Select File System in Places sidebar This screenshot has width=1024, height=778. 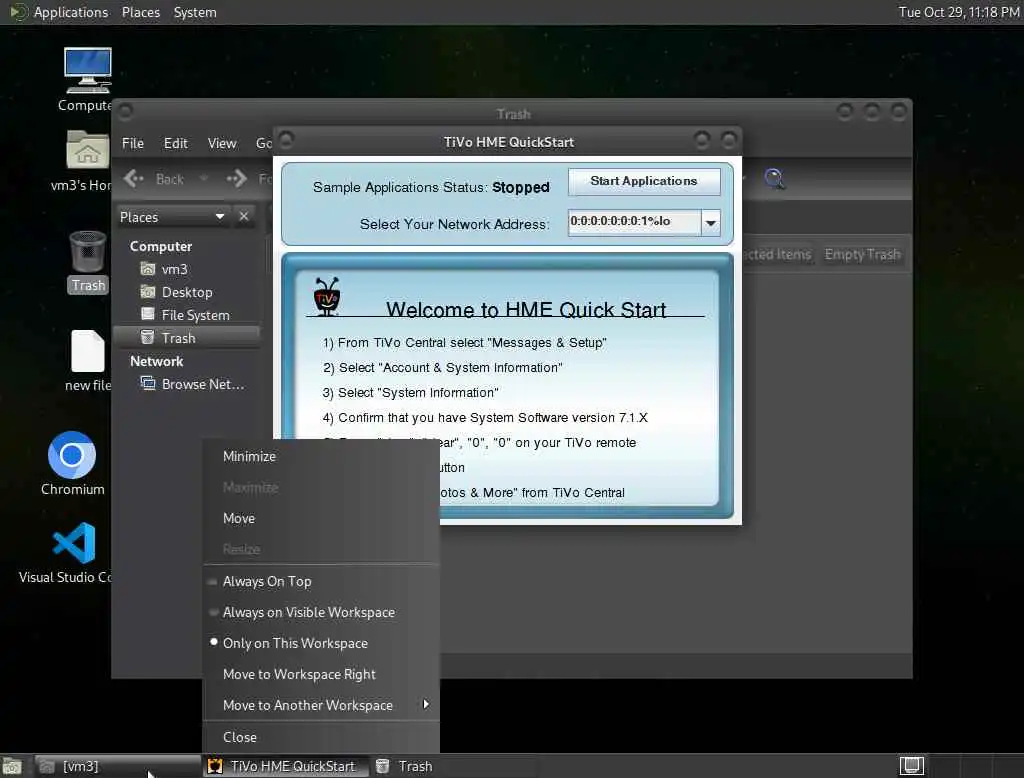[x=187, y=315]
